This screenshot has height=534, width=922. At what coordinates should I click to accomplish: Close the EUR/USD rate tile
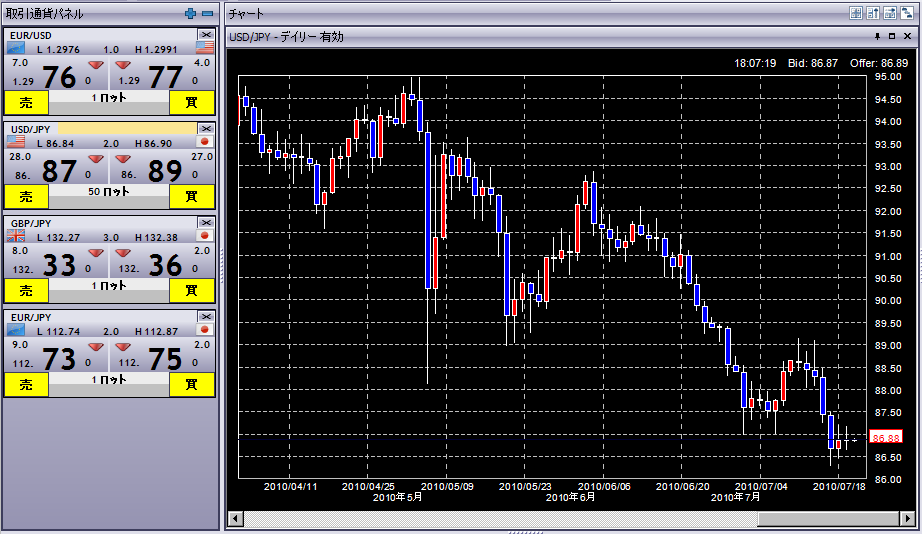(206, 35)
